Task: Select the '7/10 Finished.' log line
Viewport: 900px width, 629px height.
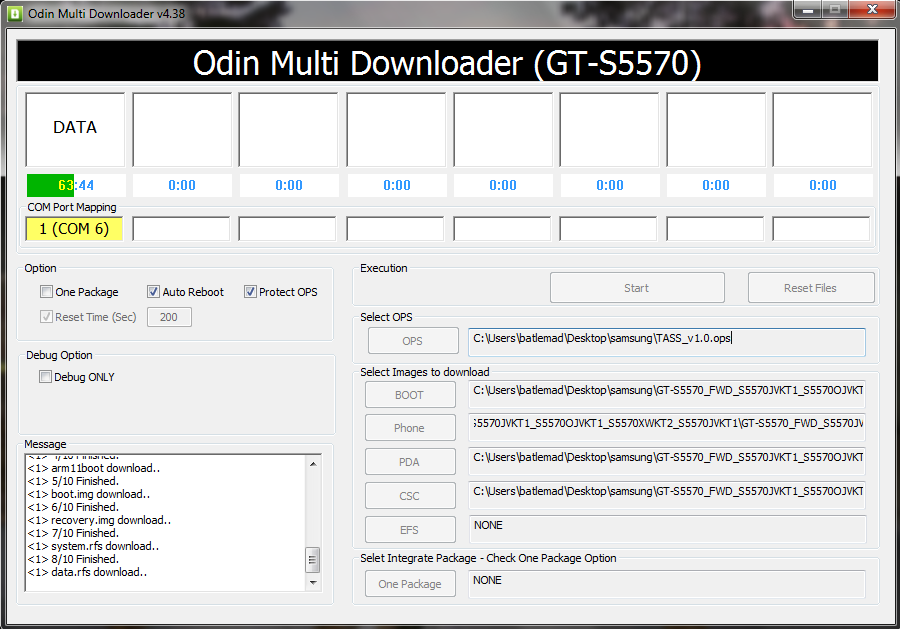Action: pos(73,533)
